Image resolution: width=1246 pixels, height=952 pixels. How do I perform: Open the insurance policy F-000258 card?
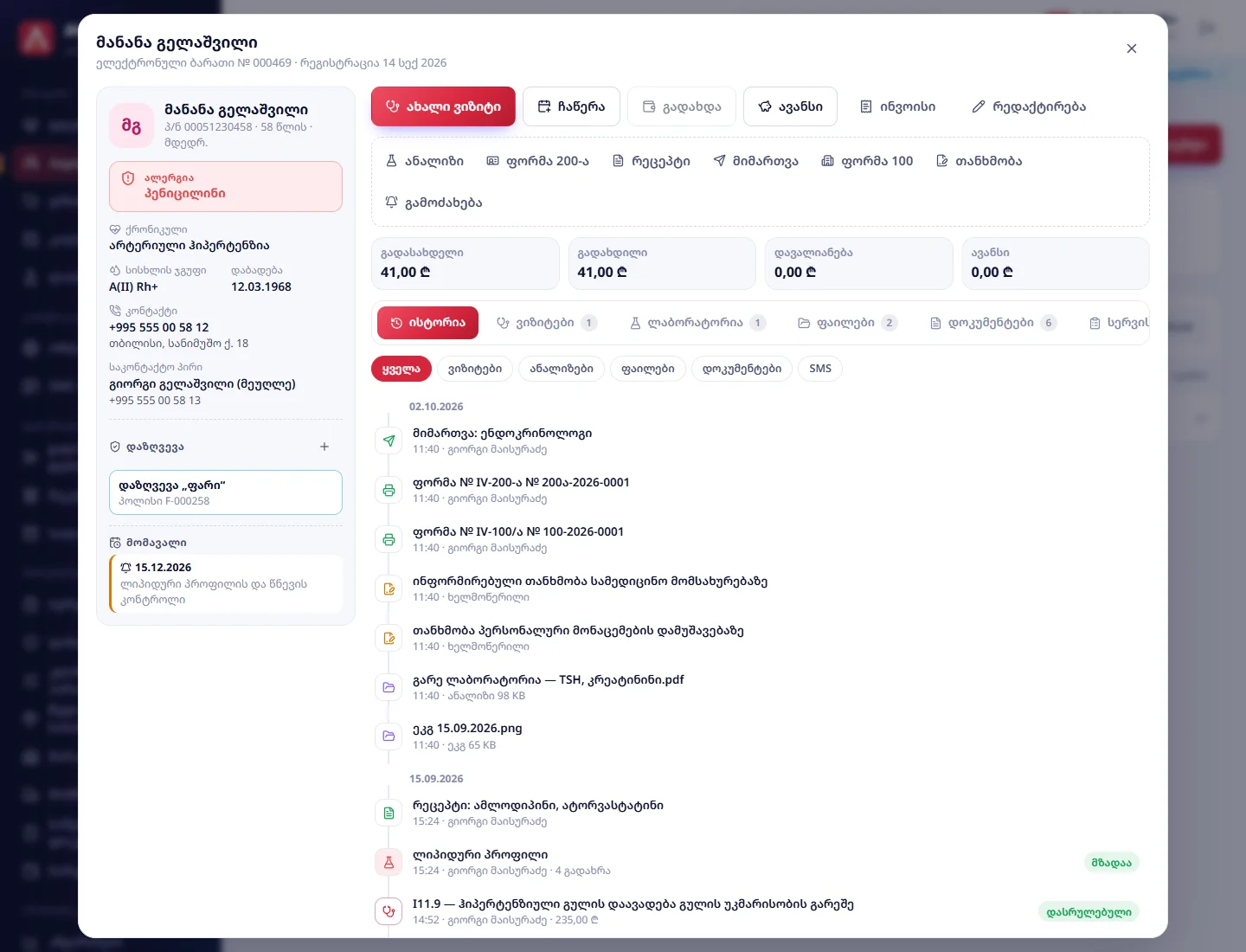coord(226,492)
